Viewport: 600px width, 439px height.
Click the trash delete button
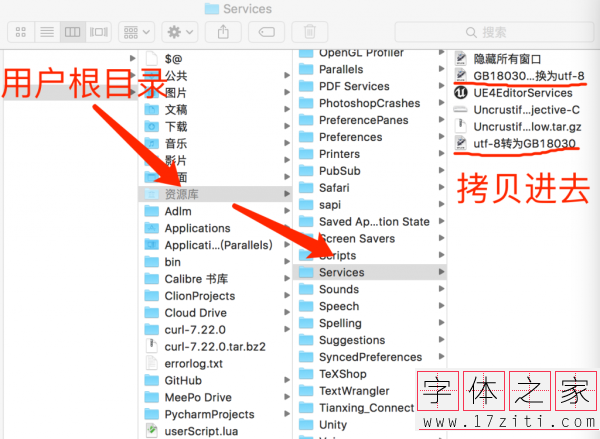310,32
